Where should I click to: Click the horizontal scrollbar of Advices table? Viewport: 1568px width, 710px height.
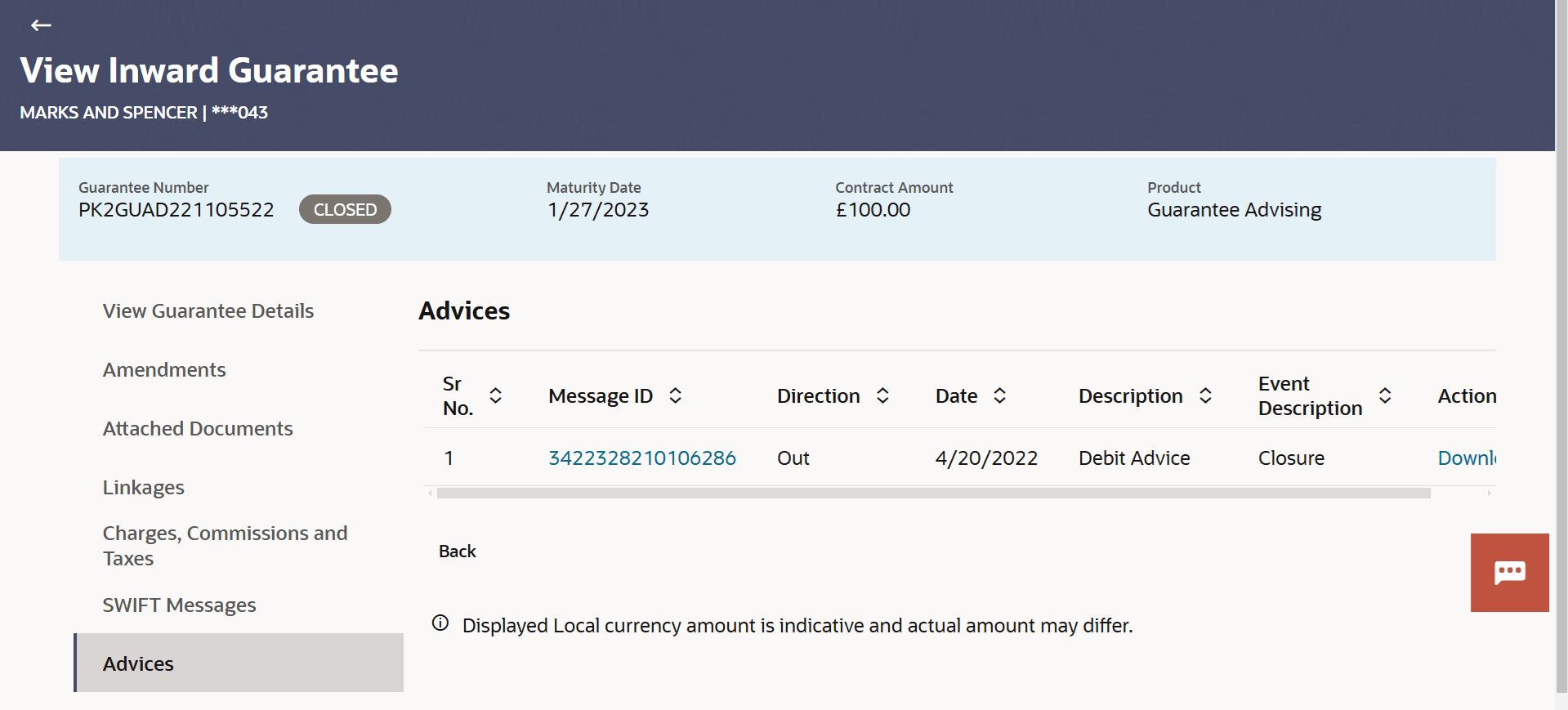coord(933,493)
